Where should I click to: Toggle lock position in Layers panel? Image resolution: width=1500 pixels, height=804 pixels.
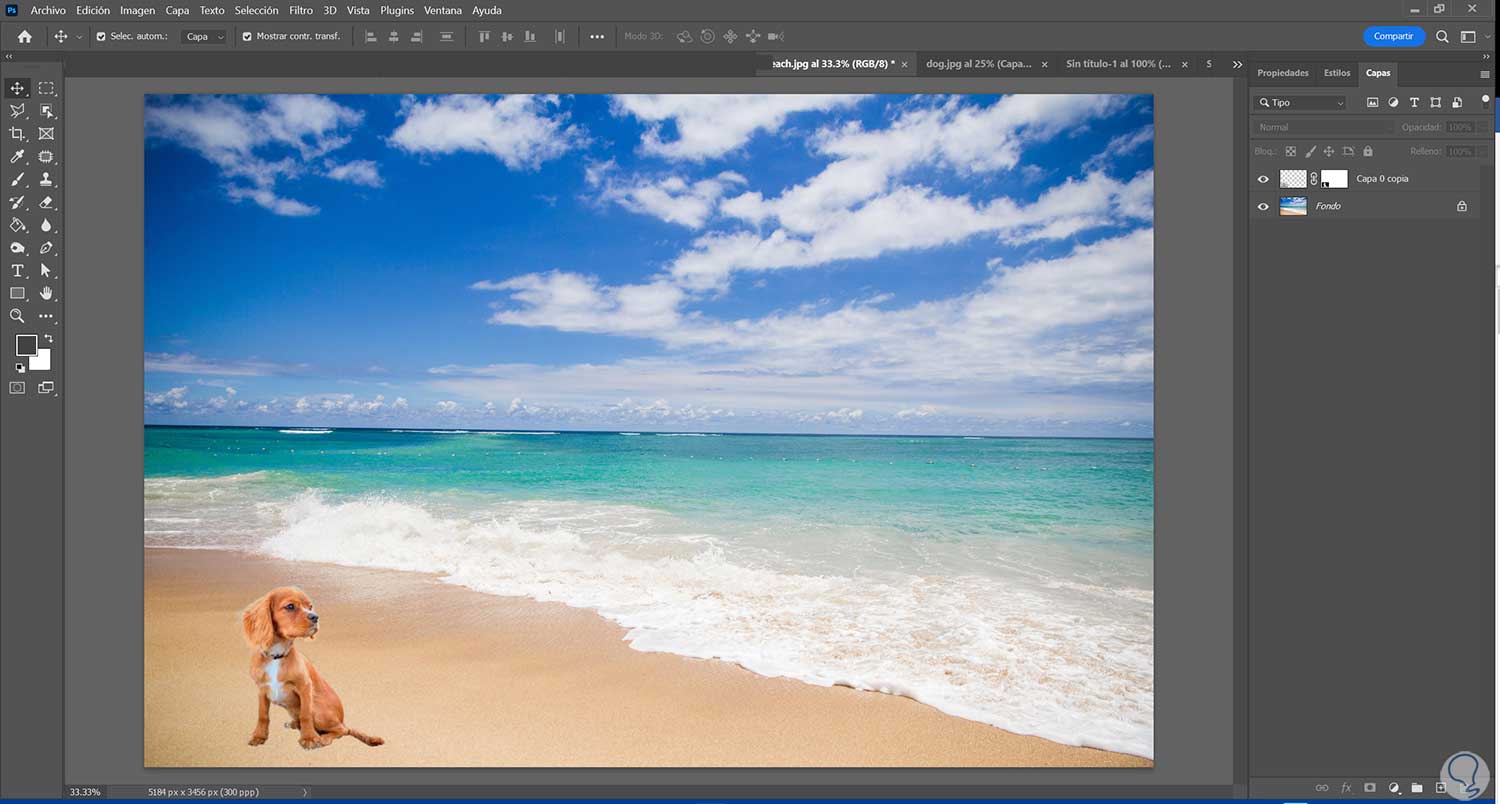click(x=1329, y=152)
